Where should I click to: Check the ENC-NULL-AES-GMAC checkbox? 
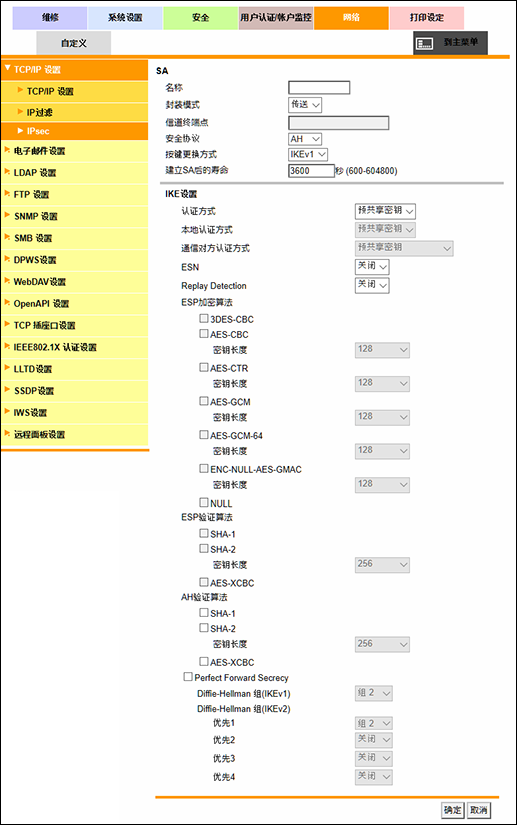coord(204,468)
